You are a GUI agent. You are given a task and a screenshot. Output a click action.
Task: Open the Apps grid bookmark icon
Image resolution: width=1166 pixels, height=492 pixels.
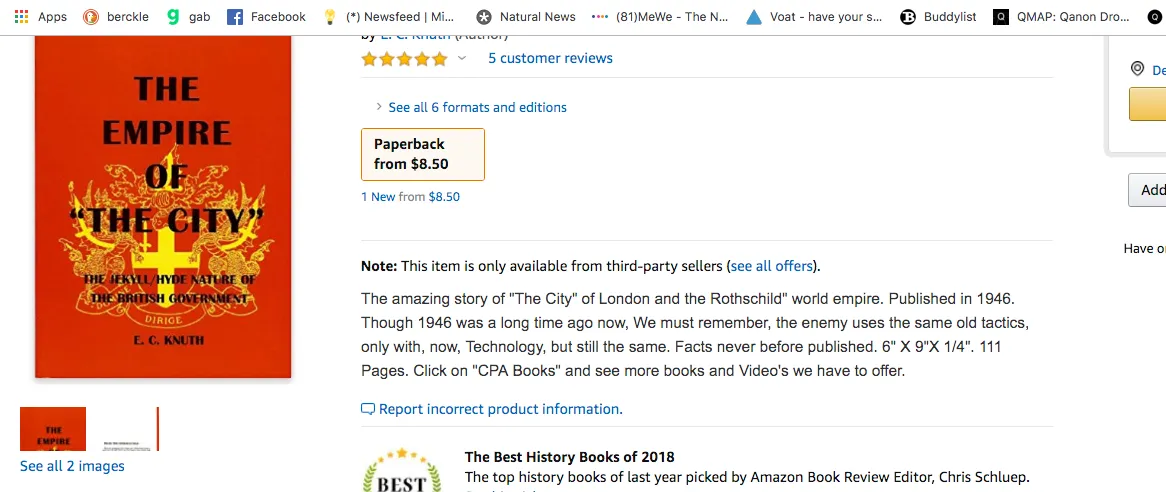tap(22, 16)
